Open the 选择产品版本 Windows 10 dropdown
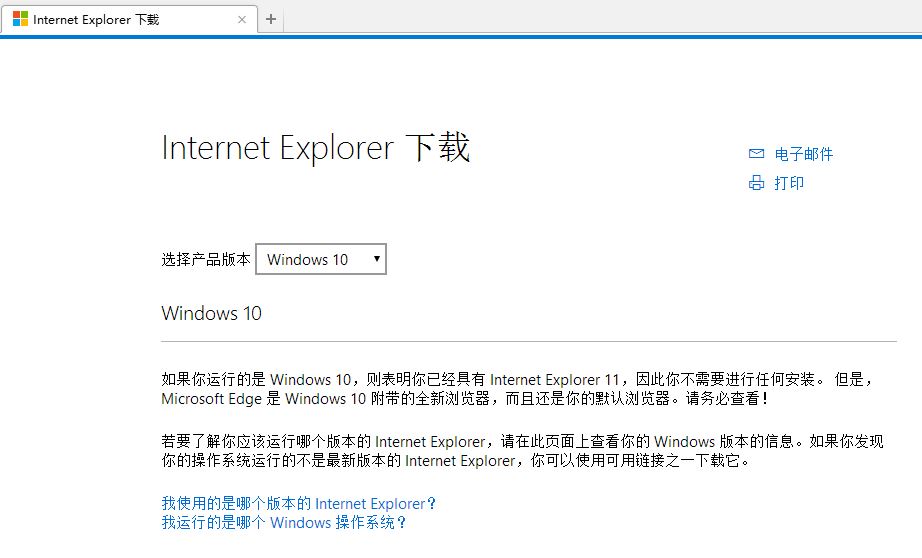The image size is (922, 558). tap(321, 259)
